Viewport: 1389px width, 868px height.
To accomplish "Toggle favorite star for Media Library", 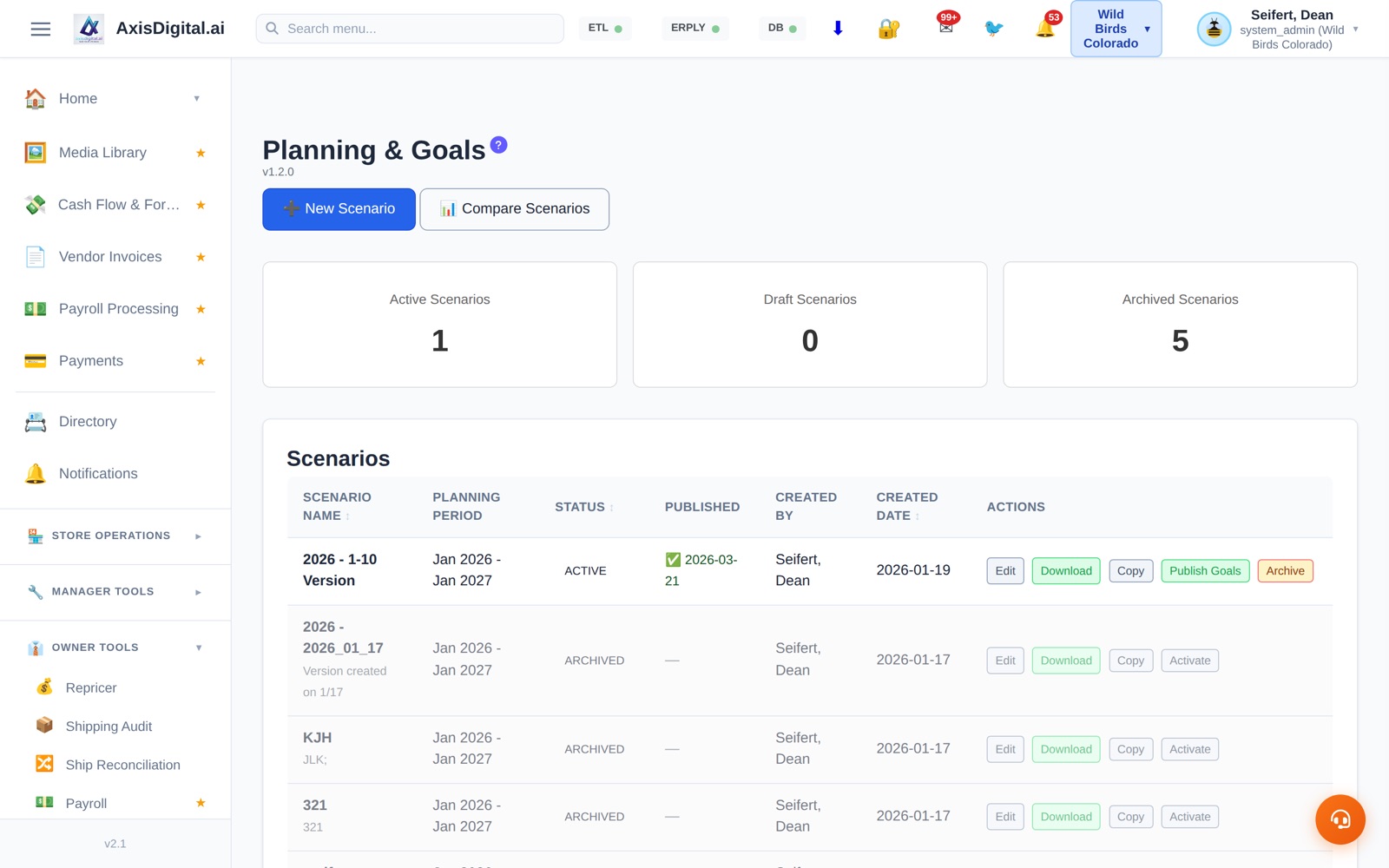I will click(201, 153).
